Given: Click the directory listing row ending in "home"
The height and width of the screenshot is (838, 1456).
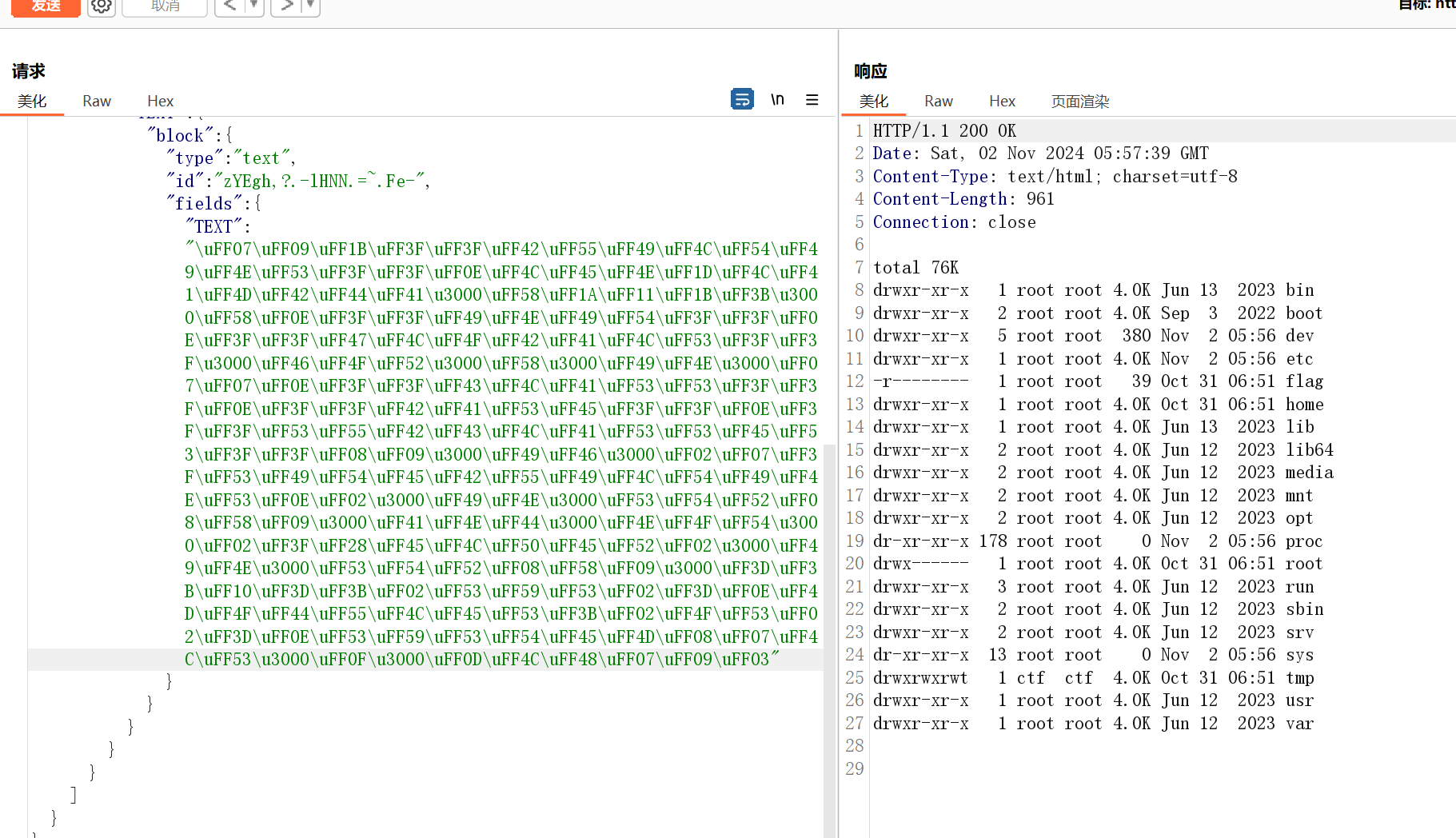Looking at the screenshot, I should pyautogui.click(x=1098, y=404).
